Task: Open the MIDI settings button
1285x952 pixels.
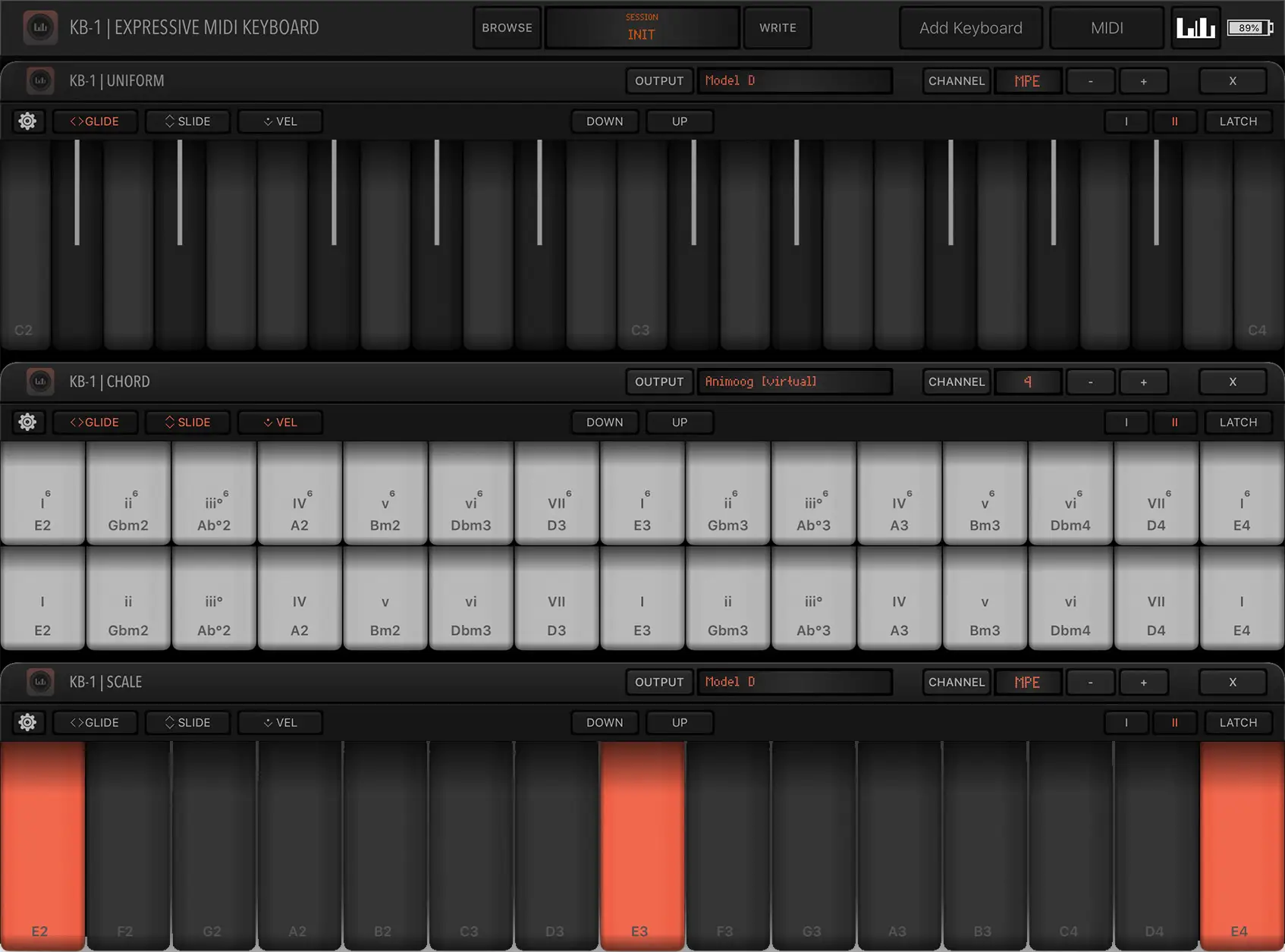Action: (x=1107, y=28)
